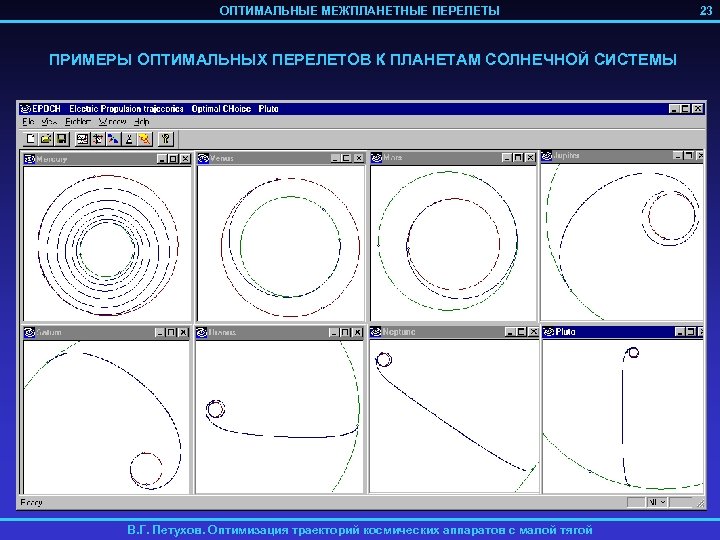Click the toolbar icon left of the yellow-orange one

click(x=129, y=139)
